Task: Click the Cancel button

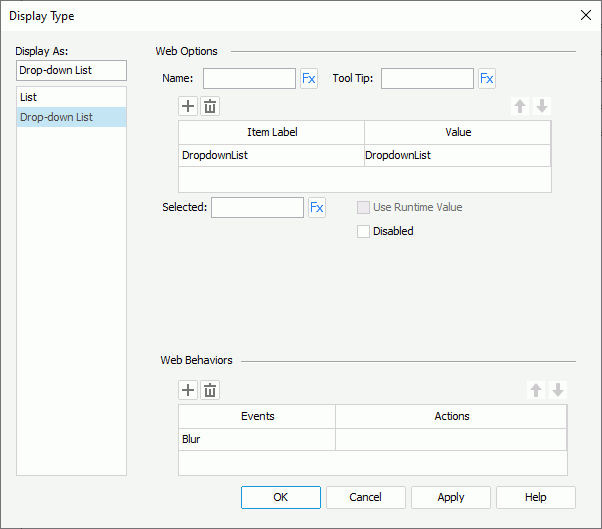Action: coord(366,498)
